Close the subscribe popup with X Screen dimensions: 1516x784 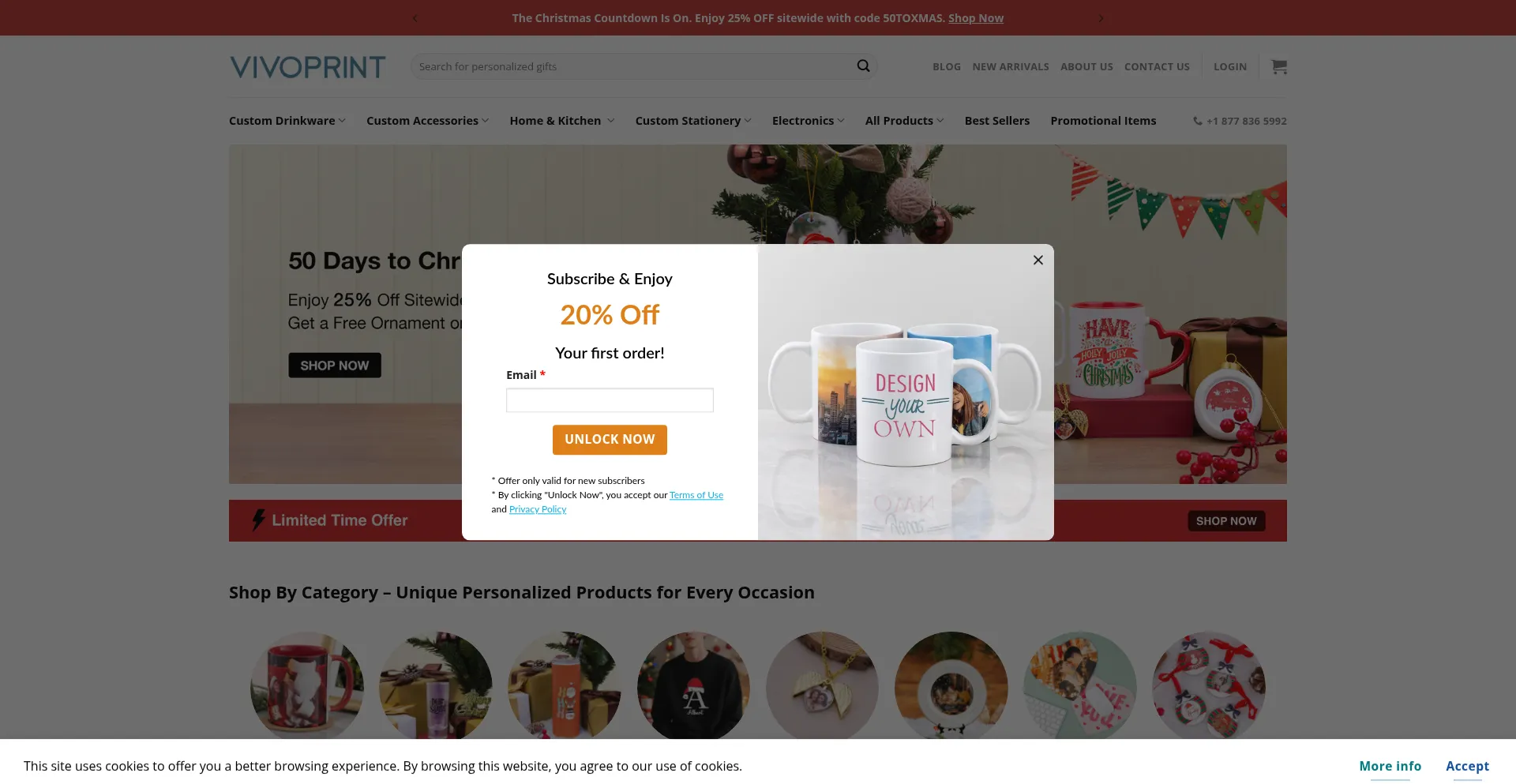1038,260
